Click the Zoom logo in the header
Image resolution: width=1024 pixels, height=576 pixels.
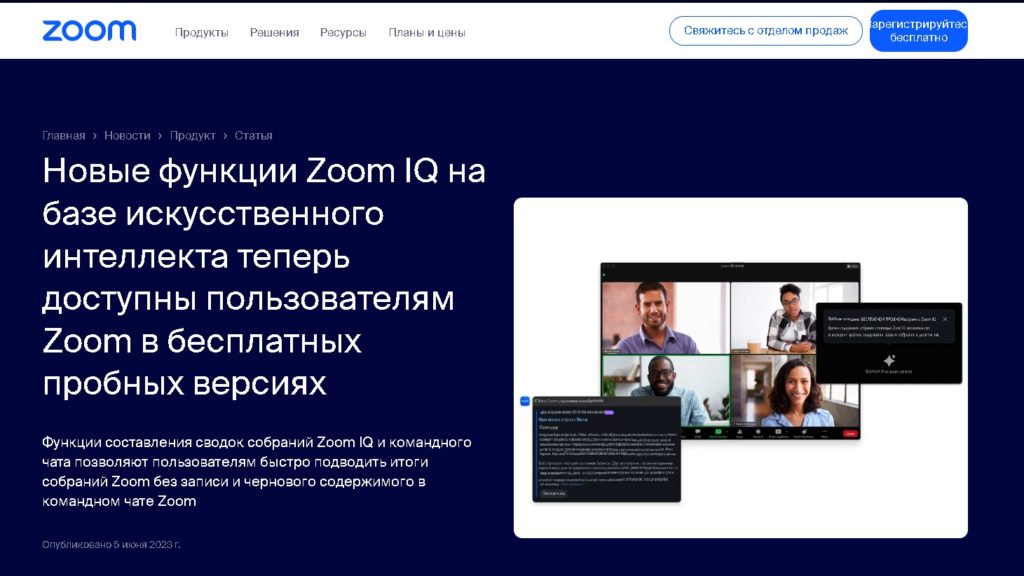coord(89,31)
